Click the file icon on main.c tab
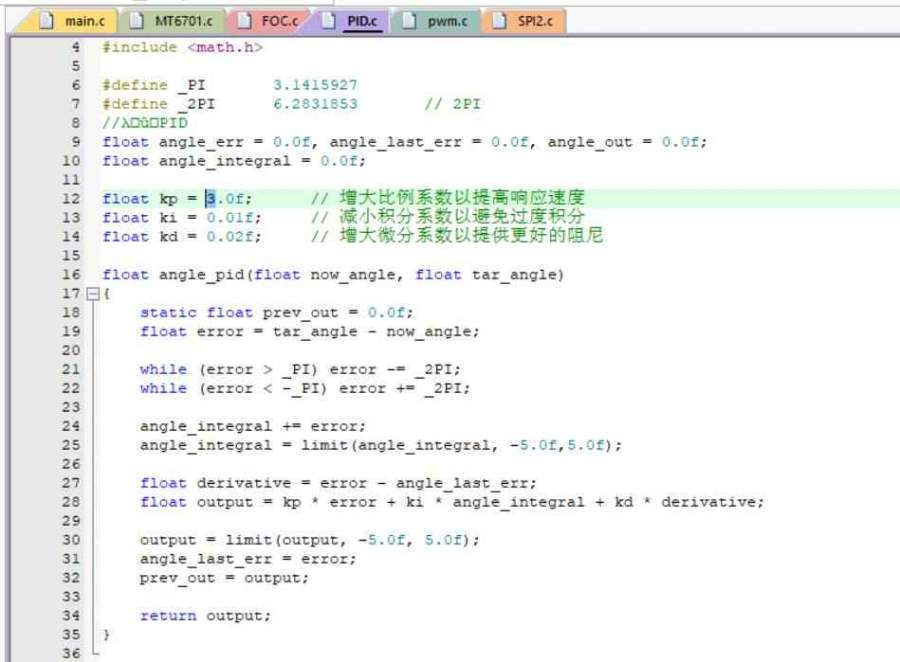 coord(47,21)
